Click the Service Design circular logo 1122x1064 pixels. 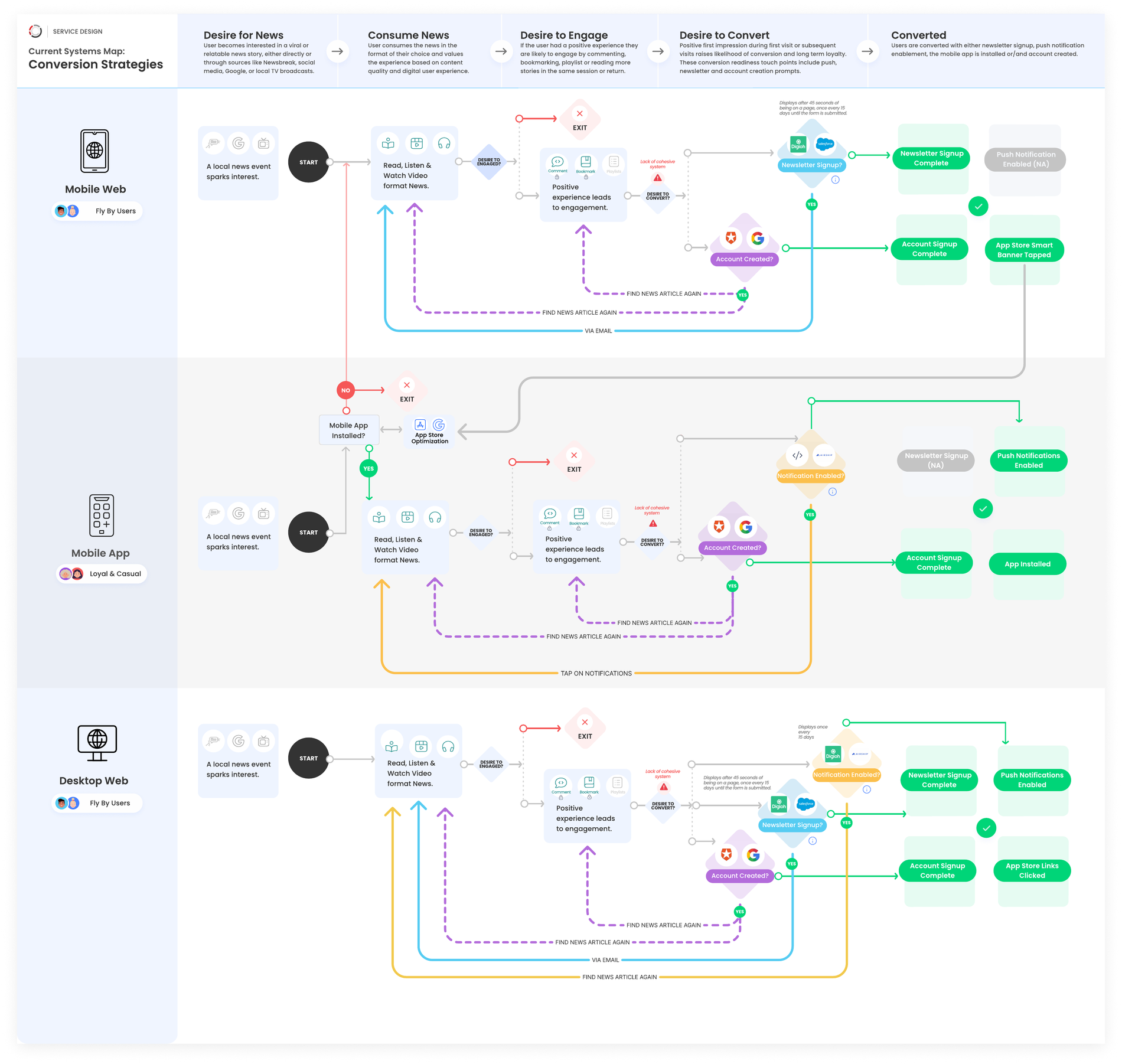pyautogui.click(x=35, y=31)
